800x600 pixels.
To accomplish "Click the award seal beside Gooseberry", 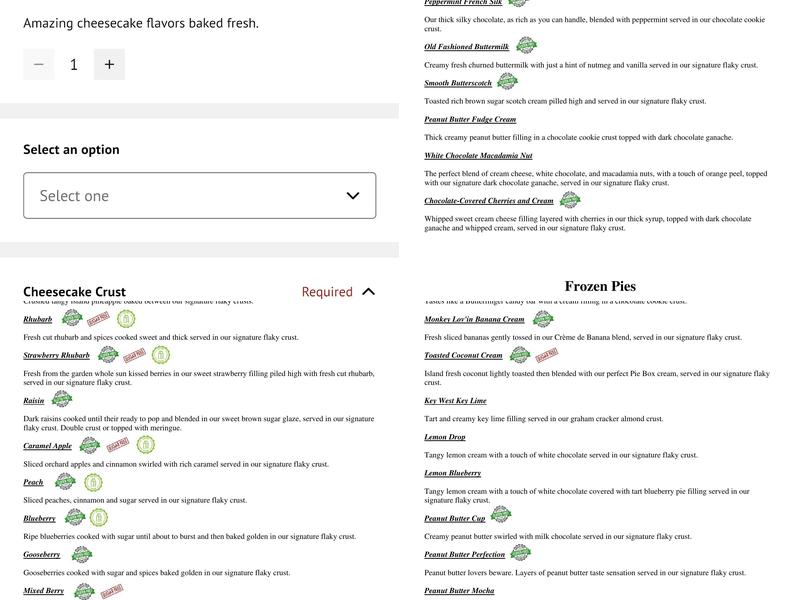I will [x=85, y=552].
